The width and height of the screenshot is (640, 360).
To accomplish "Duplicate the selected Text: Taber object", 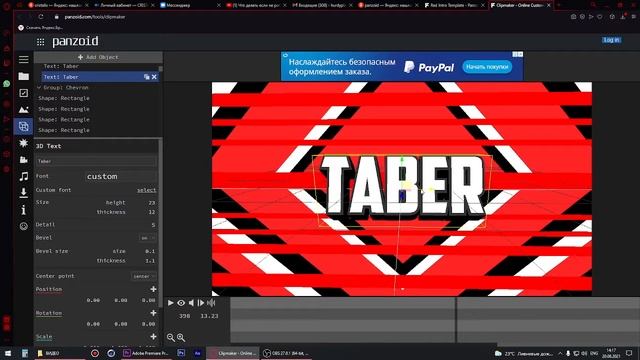I will click(x=147, y=77).
